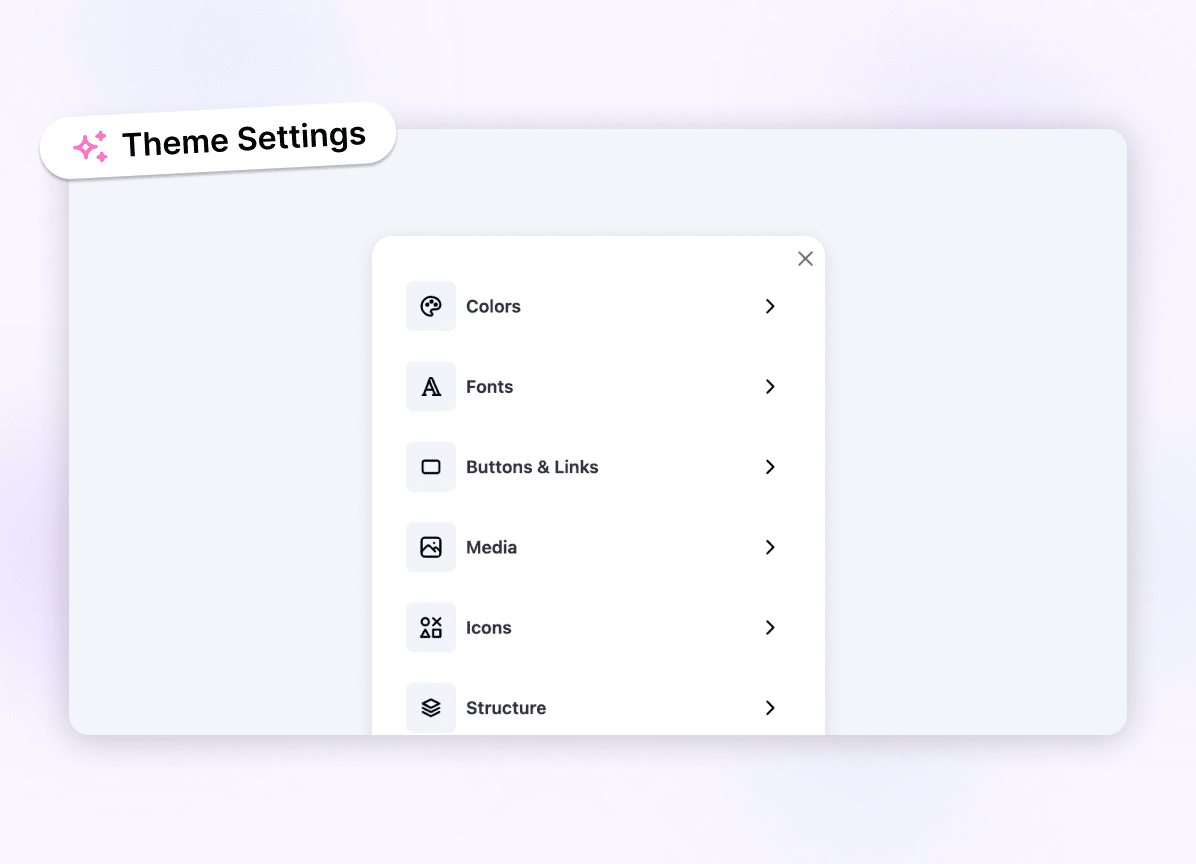The width and height of the screenshot is (1196, 864).
Task: Open Buttons & Links via its chevron
Action: coord(770,467)
